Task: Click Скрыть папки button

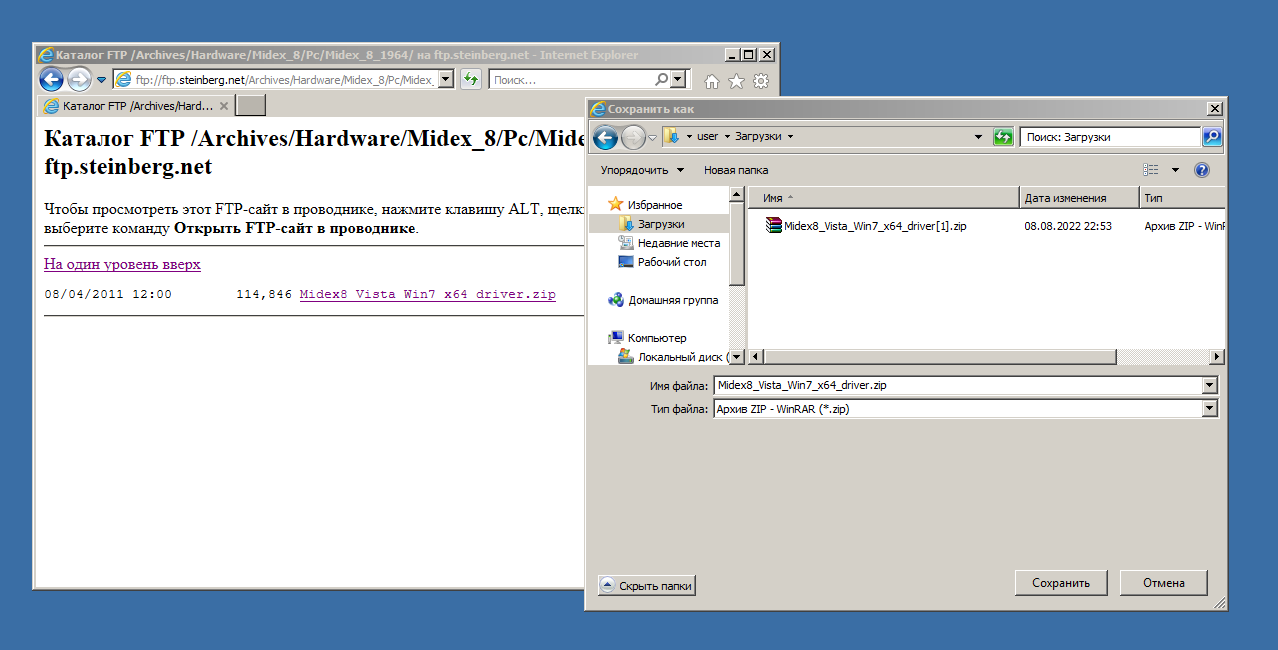Action: tap(647, 586)
